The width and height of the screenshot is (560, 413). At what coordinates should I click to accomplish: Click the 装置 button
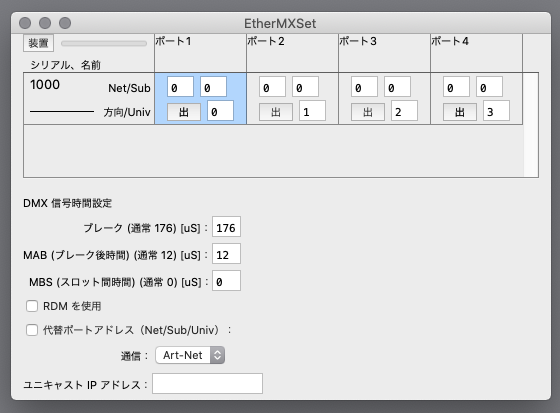(x=39, y=43)
